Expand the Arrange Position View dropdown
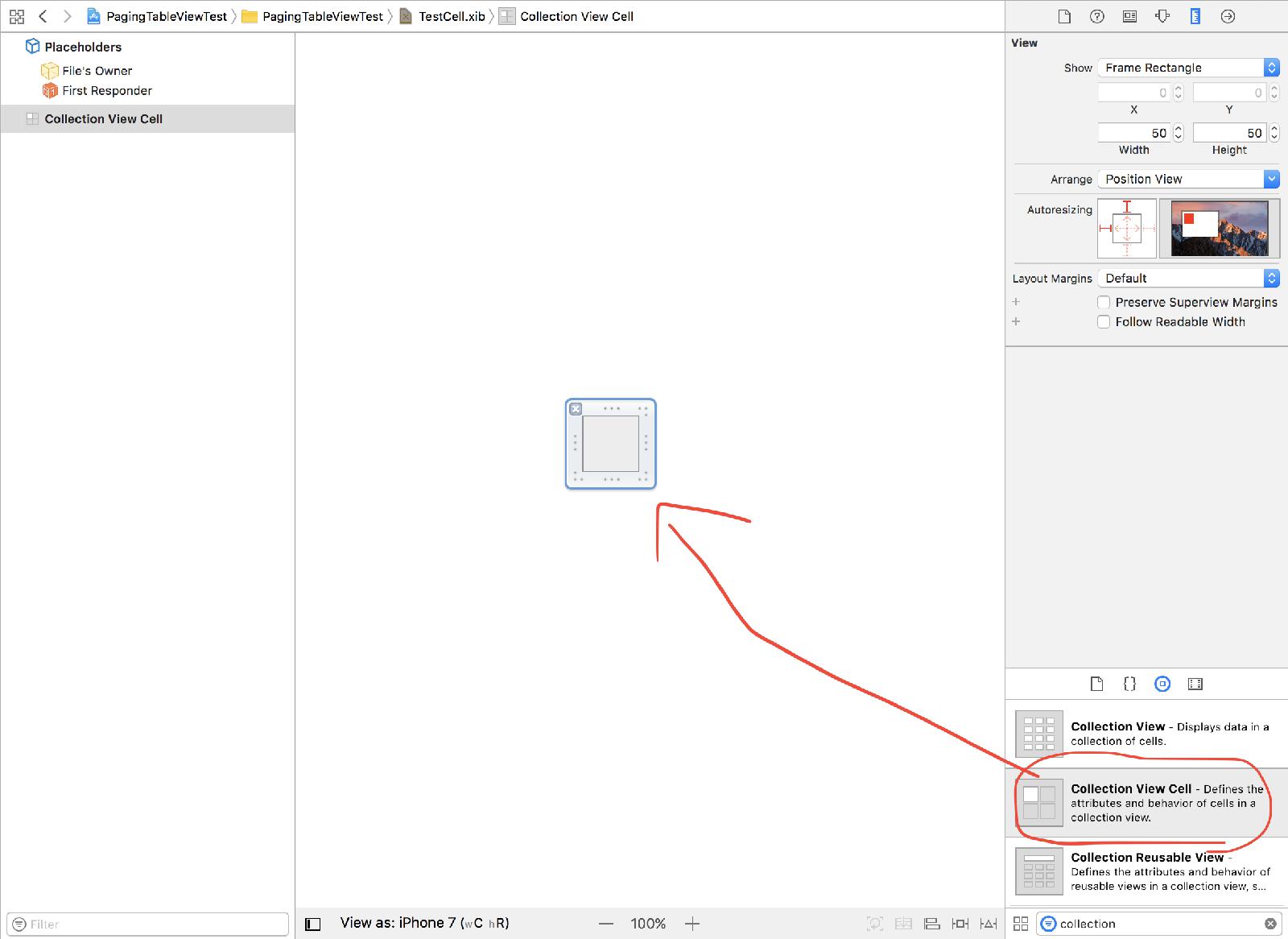Image resolution: width=1288 pixels, height=939 pixels. click(1188, 179)
